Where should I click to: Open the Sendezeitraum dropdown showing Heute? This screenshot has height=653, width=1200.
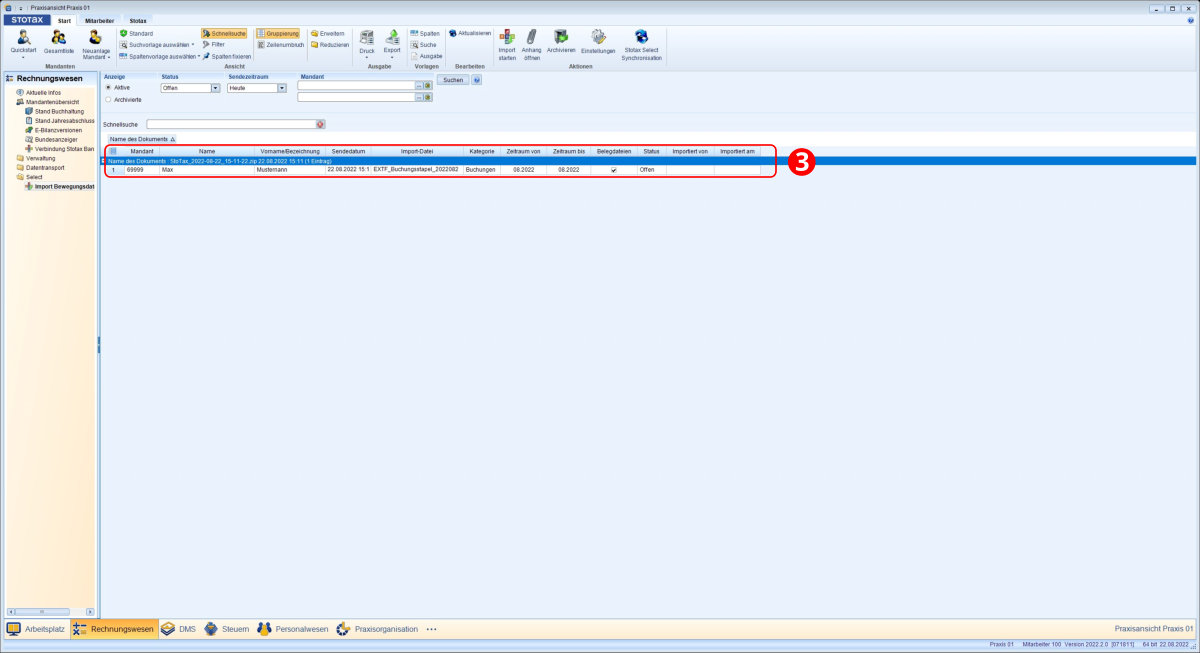click(282, 88)
